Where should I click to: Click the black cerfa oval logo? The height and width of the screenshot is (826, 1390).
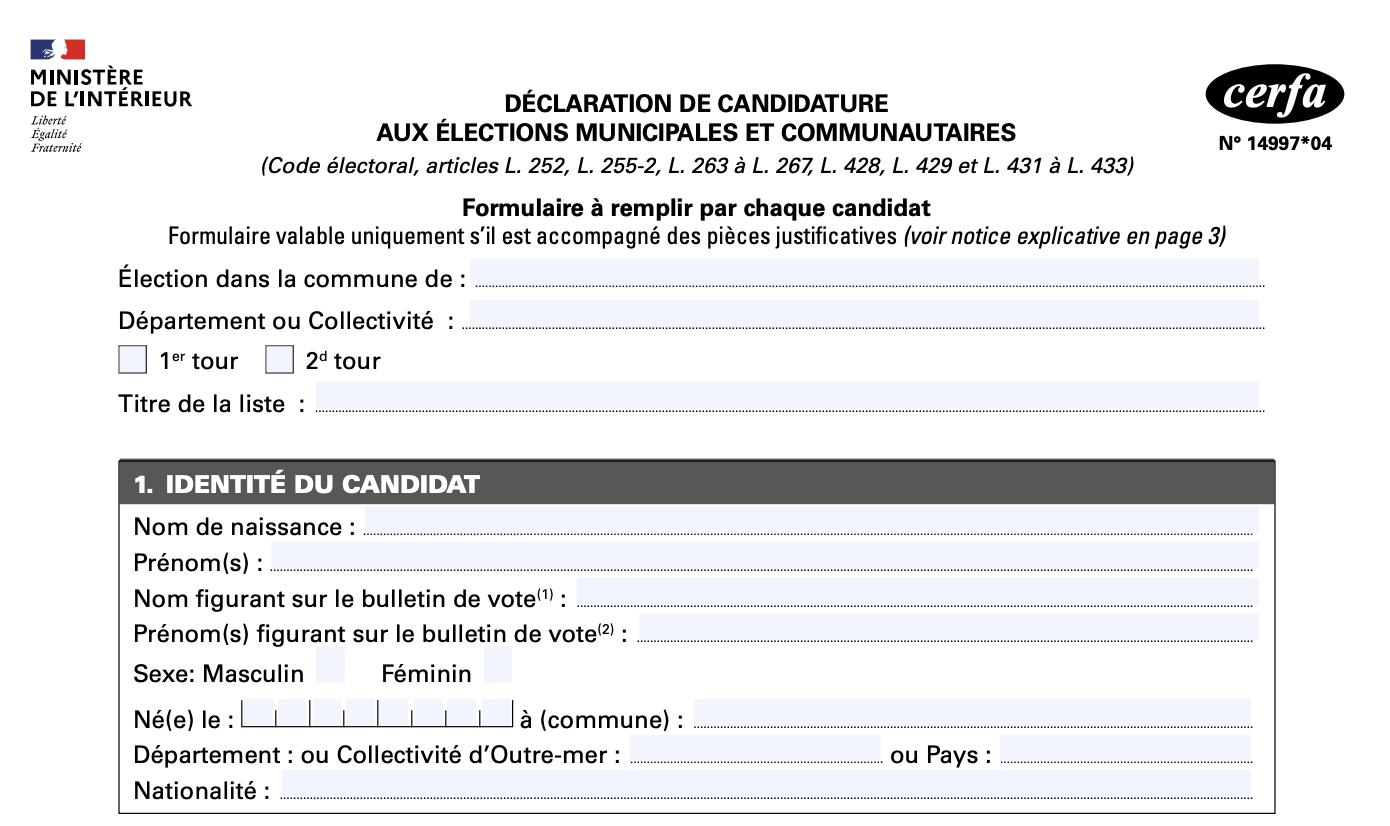pos(1274,95)
